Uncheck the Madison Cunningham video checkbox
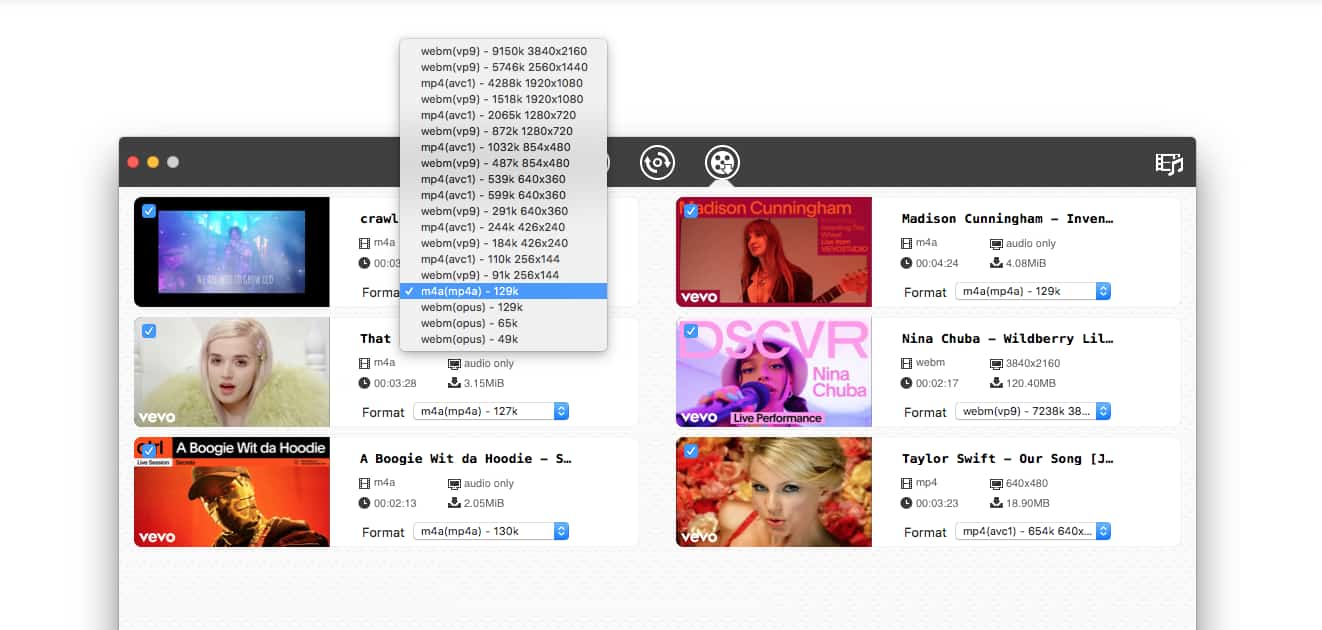 pyautogui.click(x=691, y=211)
